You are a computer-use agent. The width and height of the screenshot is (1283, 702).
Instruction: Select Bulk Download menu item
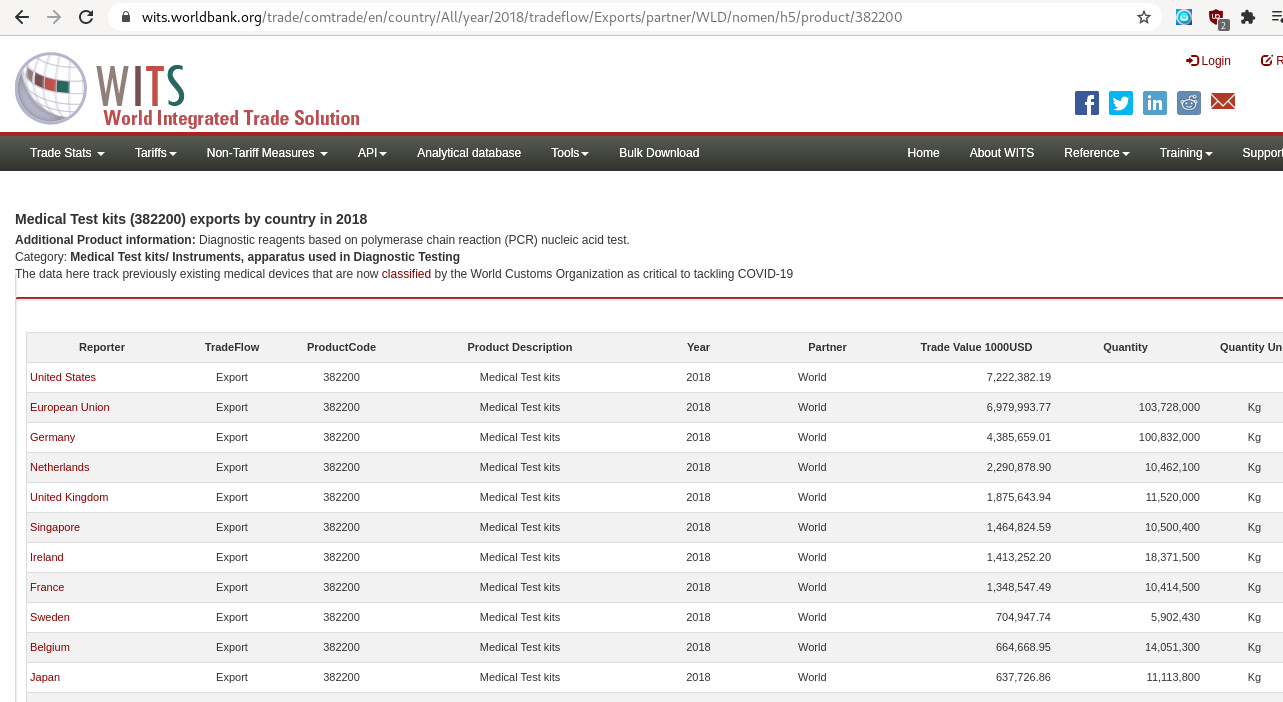point(659,153)
